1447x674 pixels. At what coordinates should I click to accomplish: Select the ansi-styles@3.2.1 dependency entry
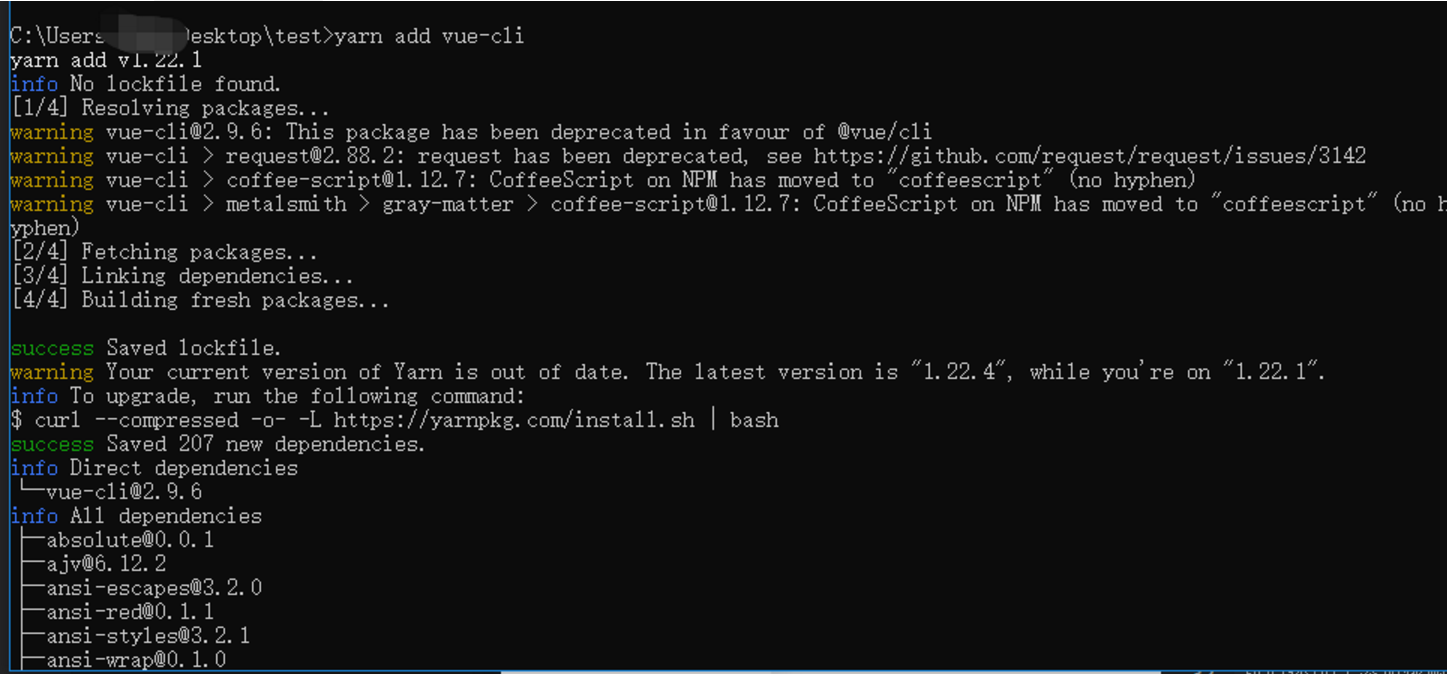click(148, 636)
